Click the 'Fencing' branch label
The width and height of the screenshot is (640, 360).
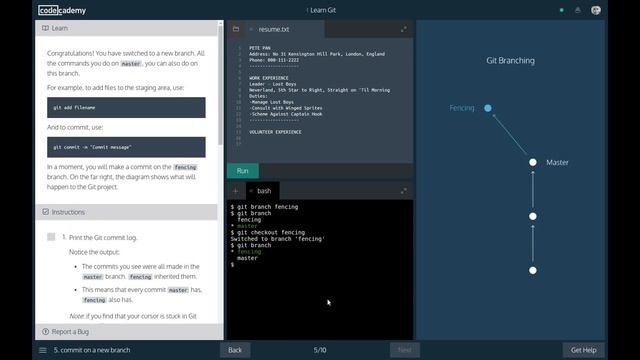(462, 108)
